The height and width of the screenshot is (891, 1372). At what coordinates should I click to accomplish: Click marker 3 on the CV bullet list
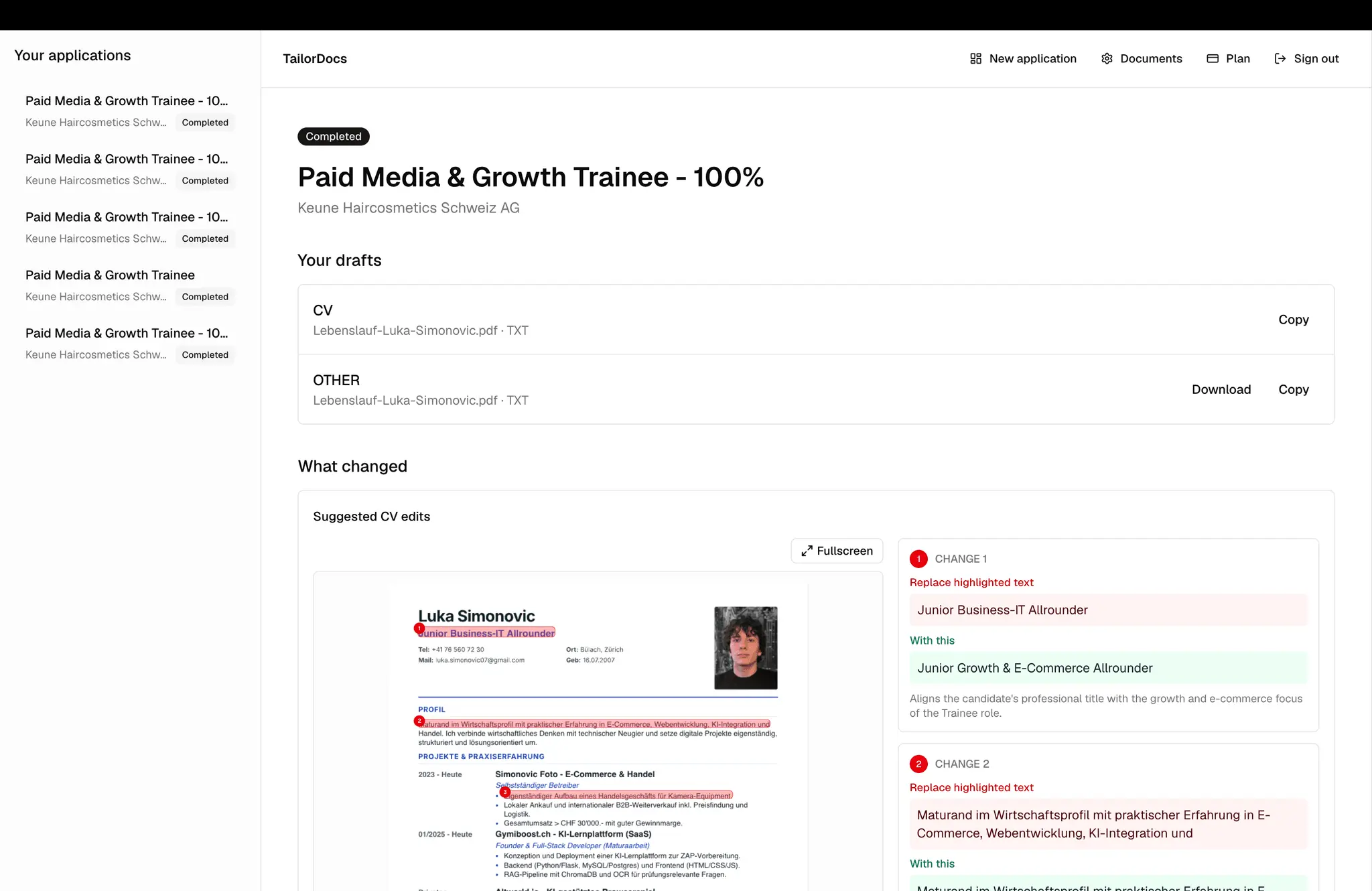505,792
